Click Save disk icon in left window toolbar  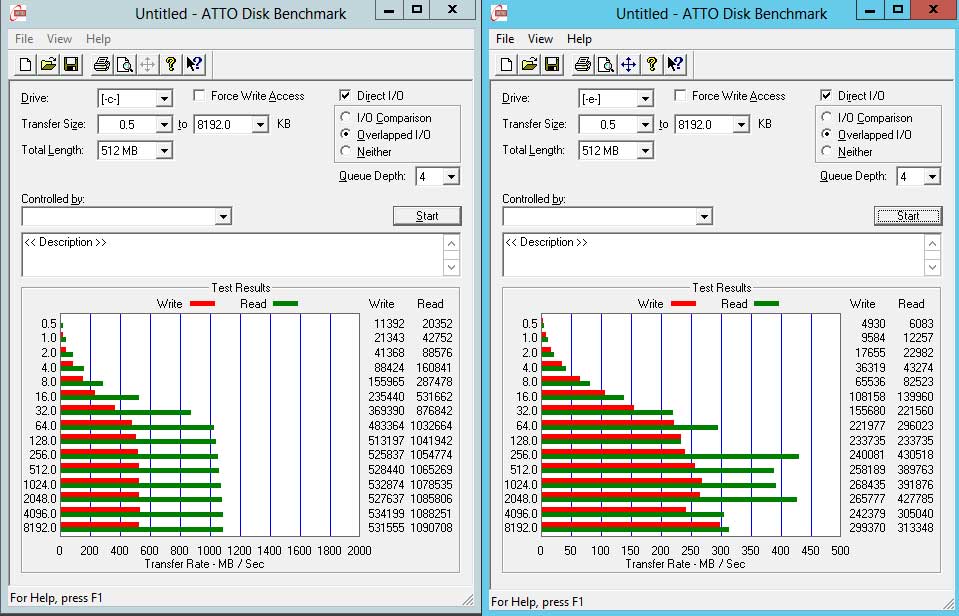coord(71,64)
